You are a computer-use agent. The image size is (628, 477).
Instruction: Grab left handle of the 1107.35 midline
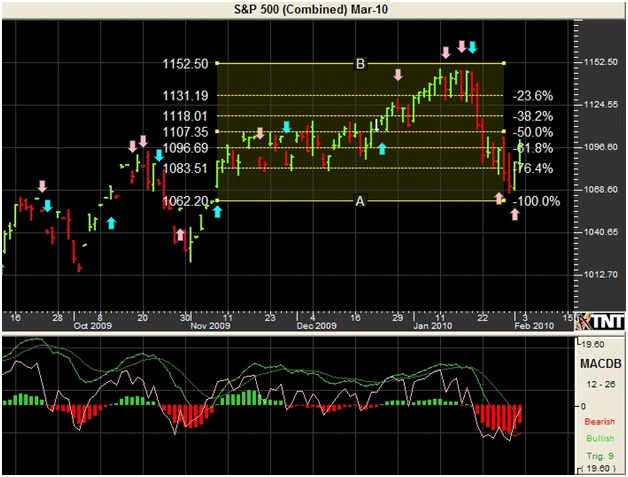pyautogui.click(x=217, y=131)
